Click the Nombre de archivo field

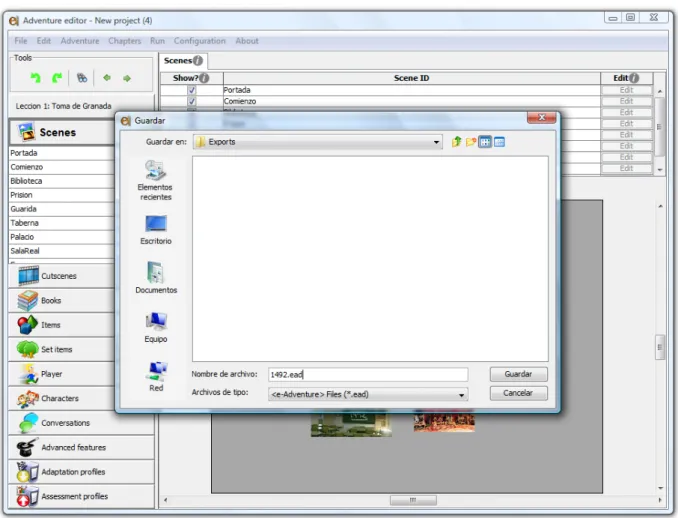coord(368,374)
